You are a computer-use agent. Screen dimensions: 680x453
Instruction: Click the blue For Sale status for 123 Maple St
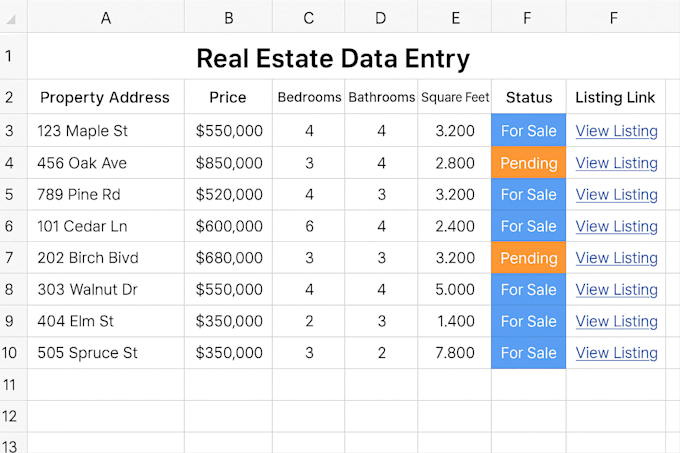[x=529, y=130]
